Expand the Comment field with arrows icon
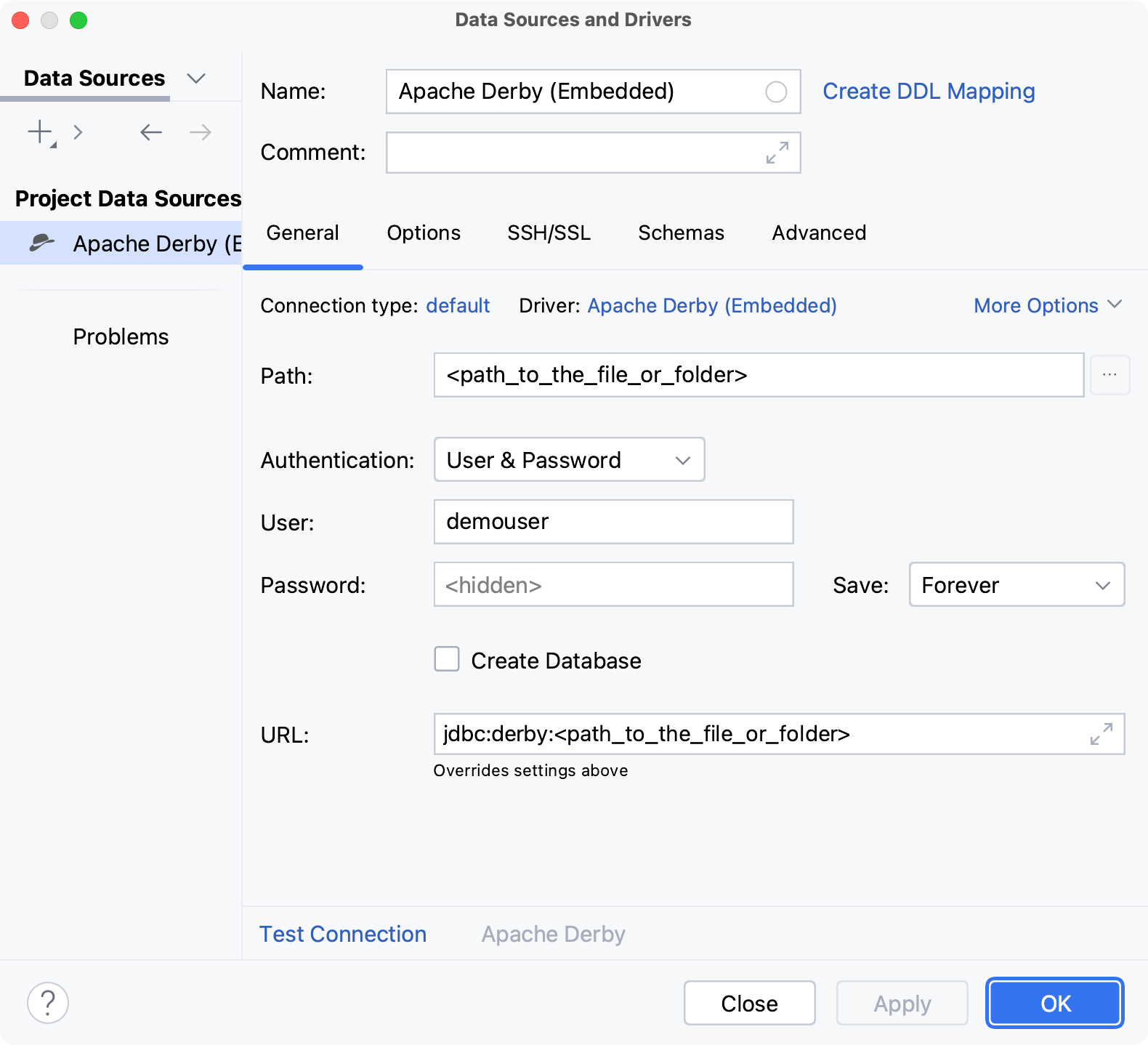Viewport: 1148px width, 1045px height. [777, 153]
